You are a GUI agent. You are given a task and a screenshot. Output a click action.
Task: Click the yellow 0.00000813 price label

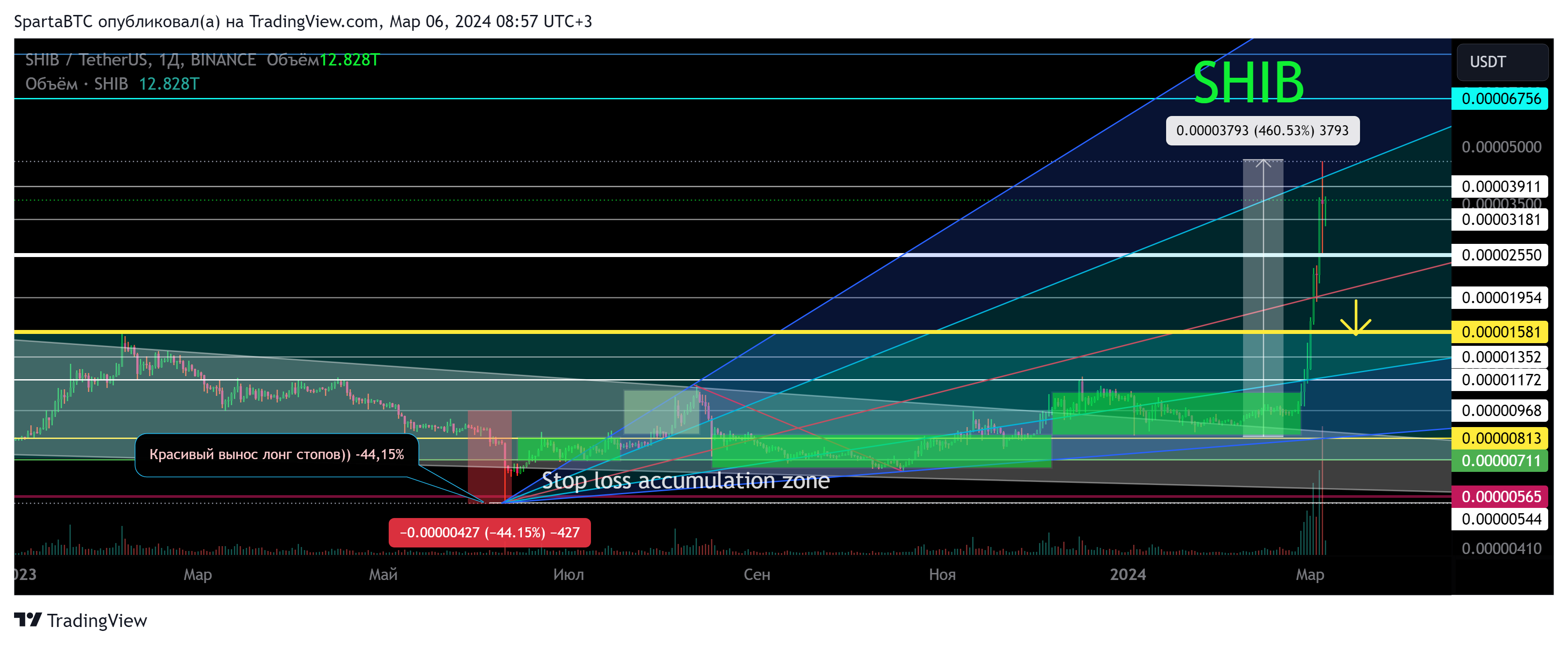(x=1500, y=438)
